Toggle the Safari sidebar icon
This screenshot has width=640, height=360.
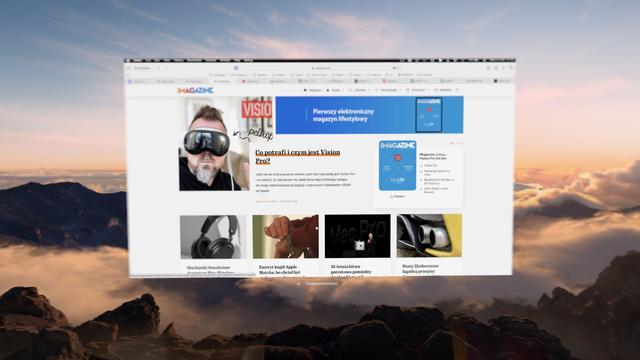pyautogui.click(x=129, y=68)
